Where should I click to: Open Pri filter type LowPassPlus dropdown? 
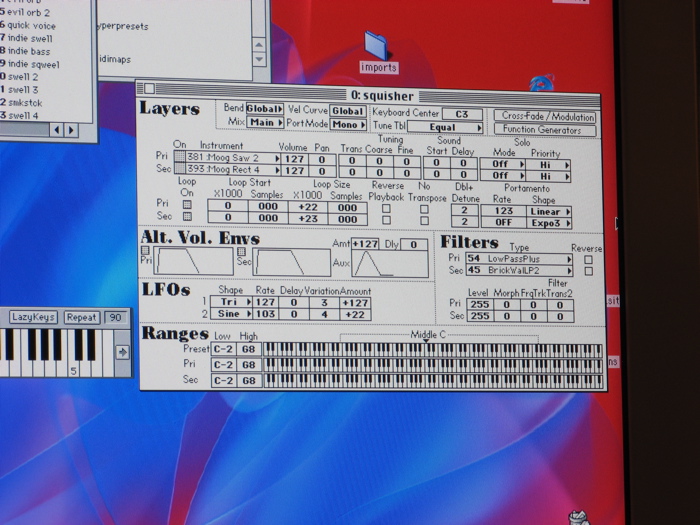(519, 258)
